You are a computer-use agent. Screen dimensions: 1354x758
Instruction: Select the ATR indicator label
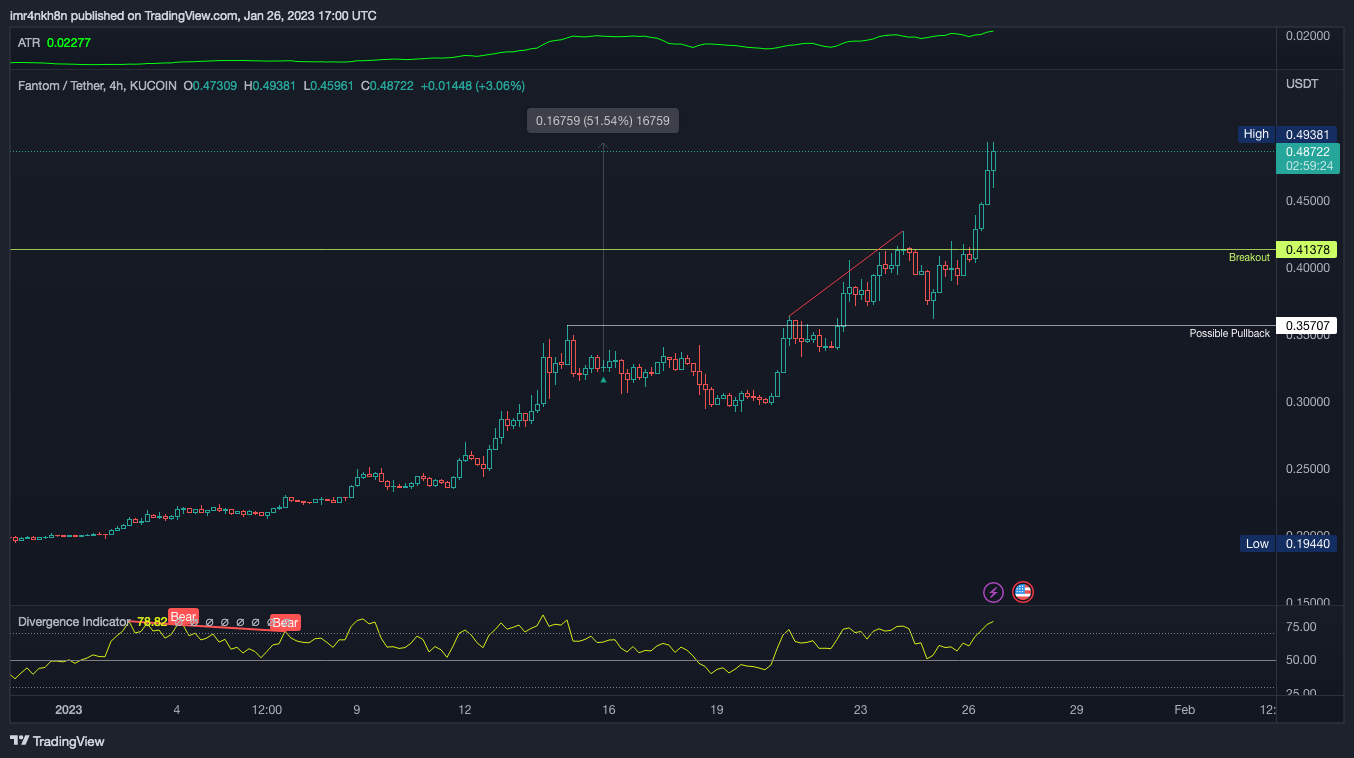28,43
